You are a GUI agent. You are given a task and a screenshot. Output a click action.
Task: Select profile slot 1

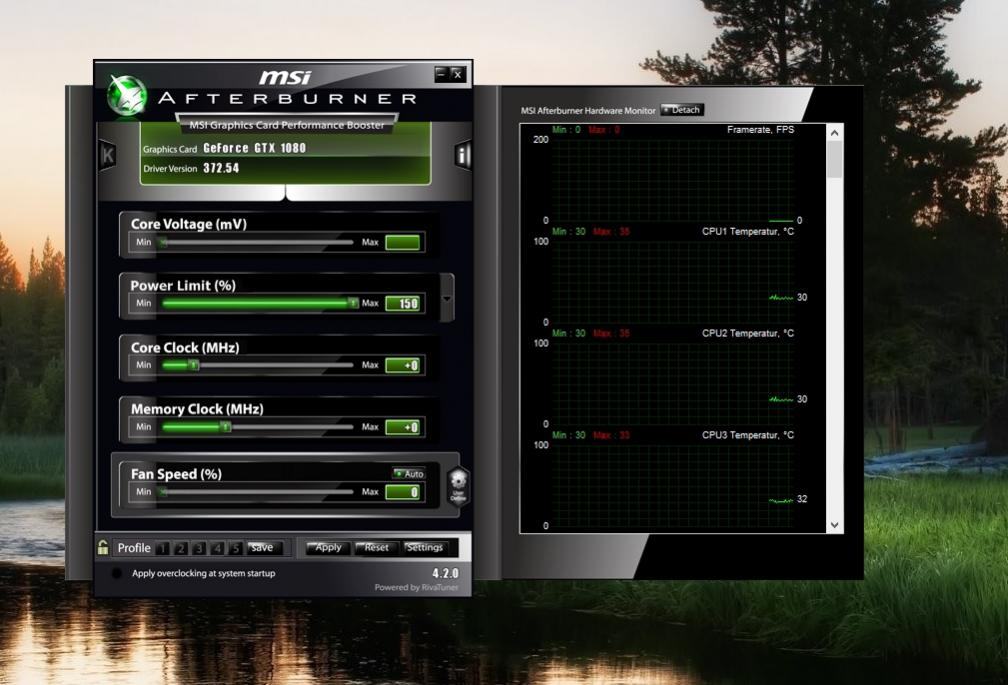163,548
